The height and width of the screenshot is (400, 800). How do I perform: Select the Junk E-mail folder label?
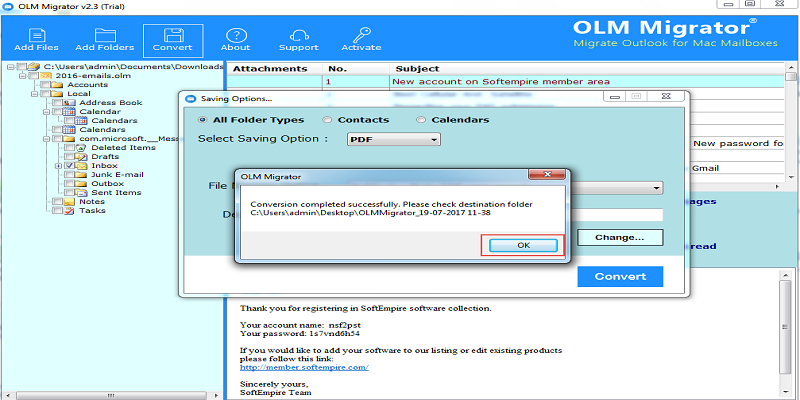pyautogui.click(x=117, y=174)
